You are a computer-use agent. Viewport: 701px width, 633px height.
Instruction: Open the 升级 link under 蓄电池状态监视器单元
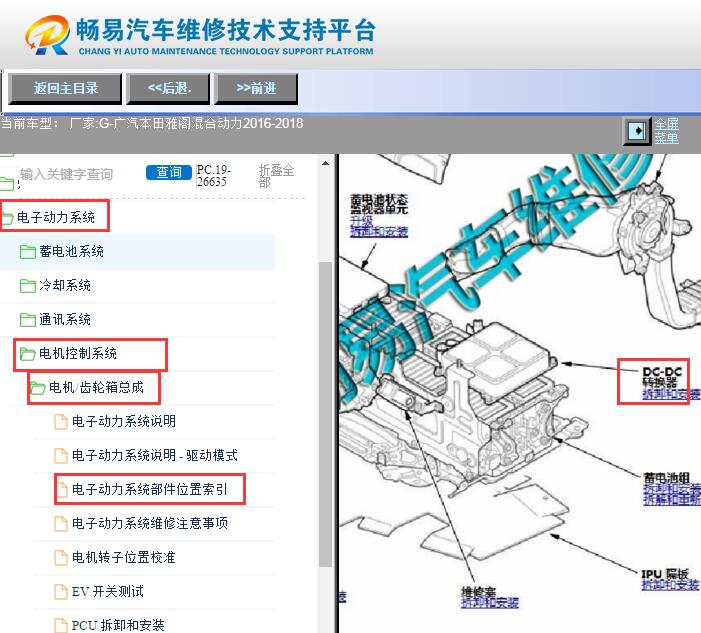362,220
